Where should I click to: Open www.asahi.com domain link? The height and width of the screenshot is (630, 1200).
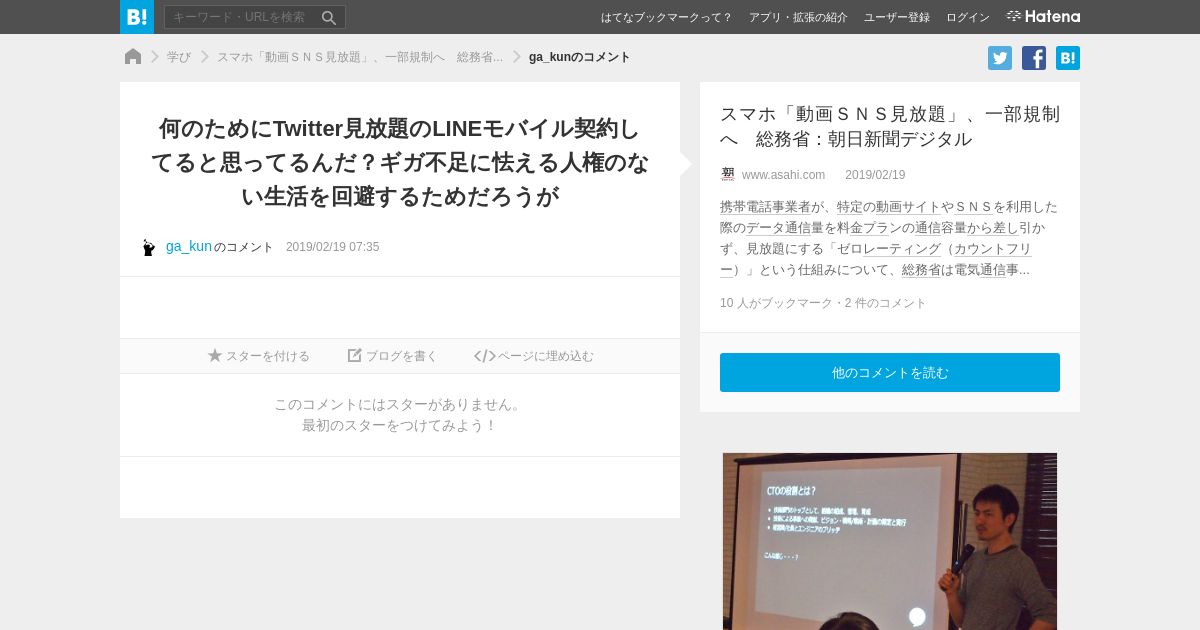coord(783,175)
